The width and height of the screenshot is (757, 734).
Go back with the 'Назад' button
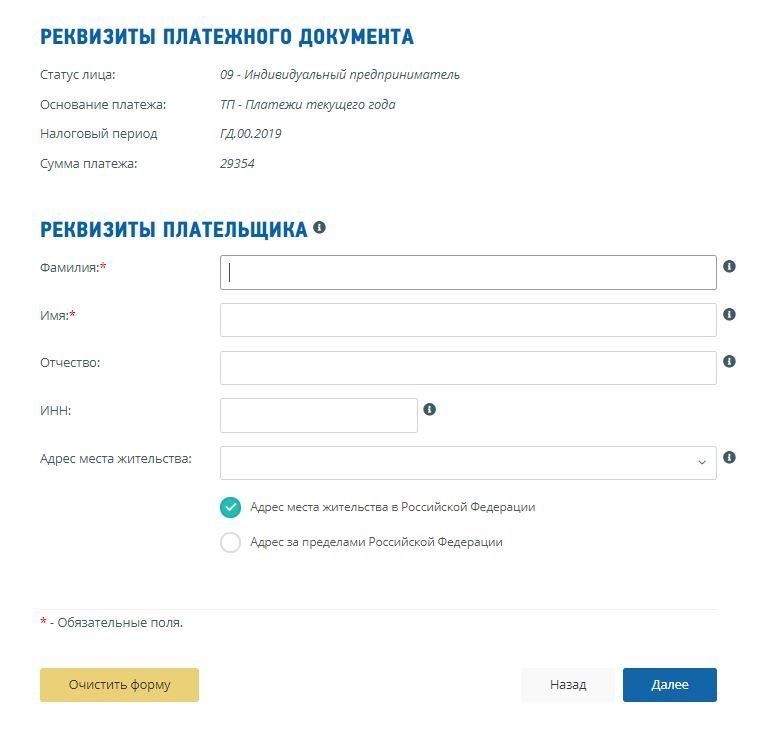568,685
